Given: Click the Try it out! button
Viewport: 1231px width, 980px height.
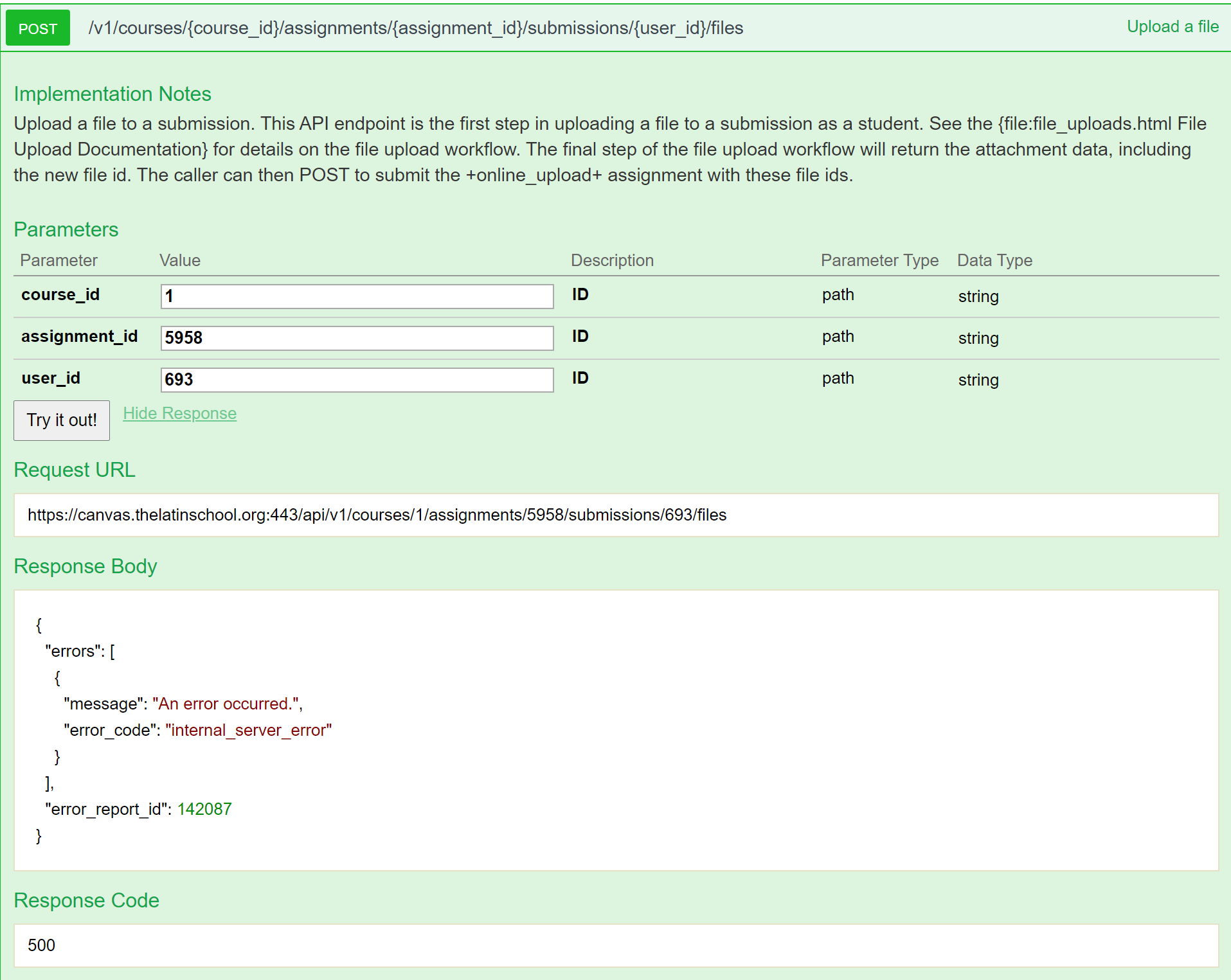Looking at the screenshot, I should 61,420.
